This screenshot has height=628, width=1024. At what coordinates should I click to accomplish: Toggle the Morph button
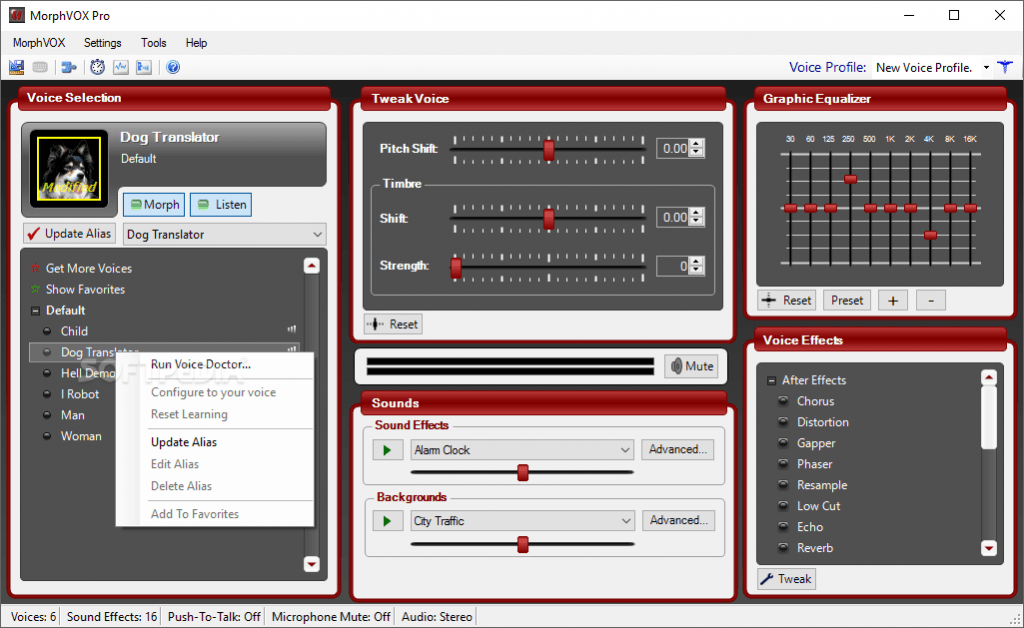pyautogui.click(x=153, y=204)
